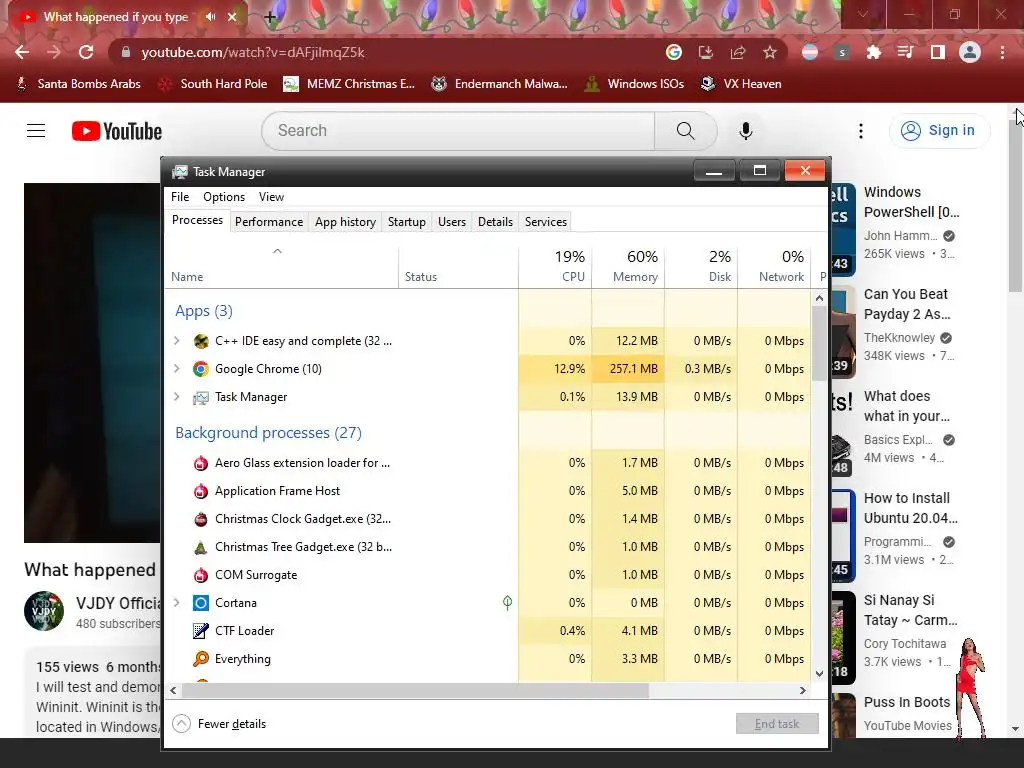Viewport: 1024px width, 768px height.
Task: Open the Santa Bombs Arabs bookmark
Action: coord(78,84)
